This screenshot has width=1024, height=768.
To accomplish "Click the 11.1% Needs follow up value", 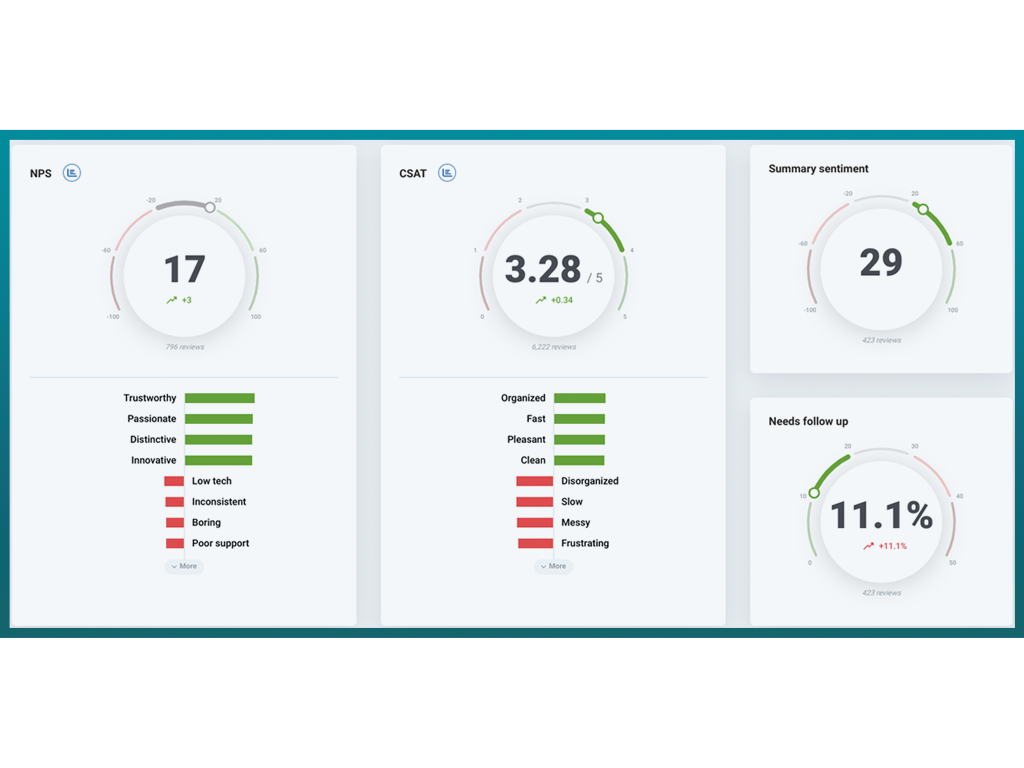I will coord(881,516).
